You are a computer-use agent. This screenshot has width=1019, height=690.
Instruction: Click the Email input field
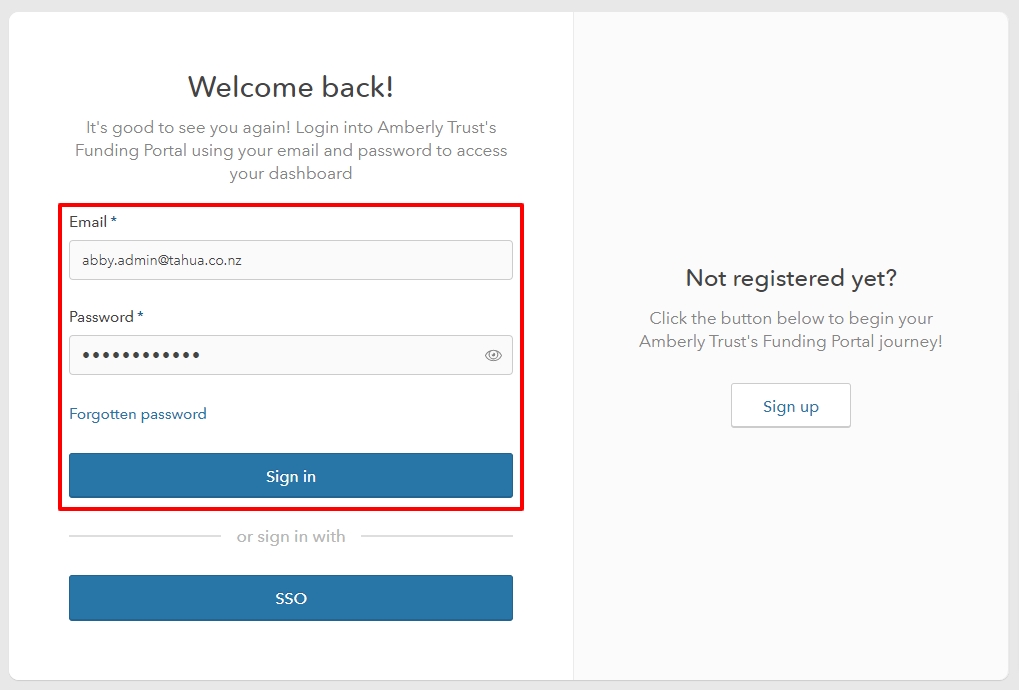tap(290, 260)
